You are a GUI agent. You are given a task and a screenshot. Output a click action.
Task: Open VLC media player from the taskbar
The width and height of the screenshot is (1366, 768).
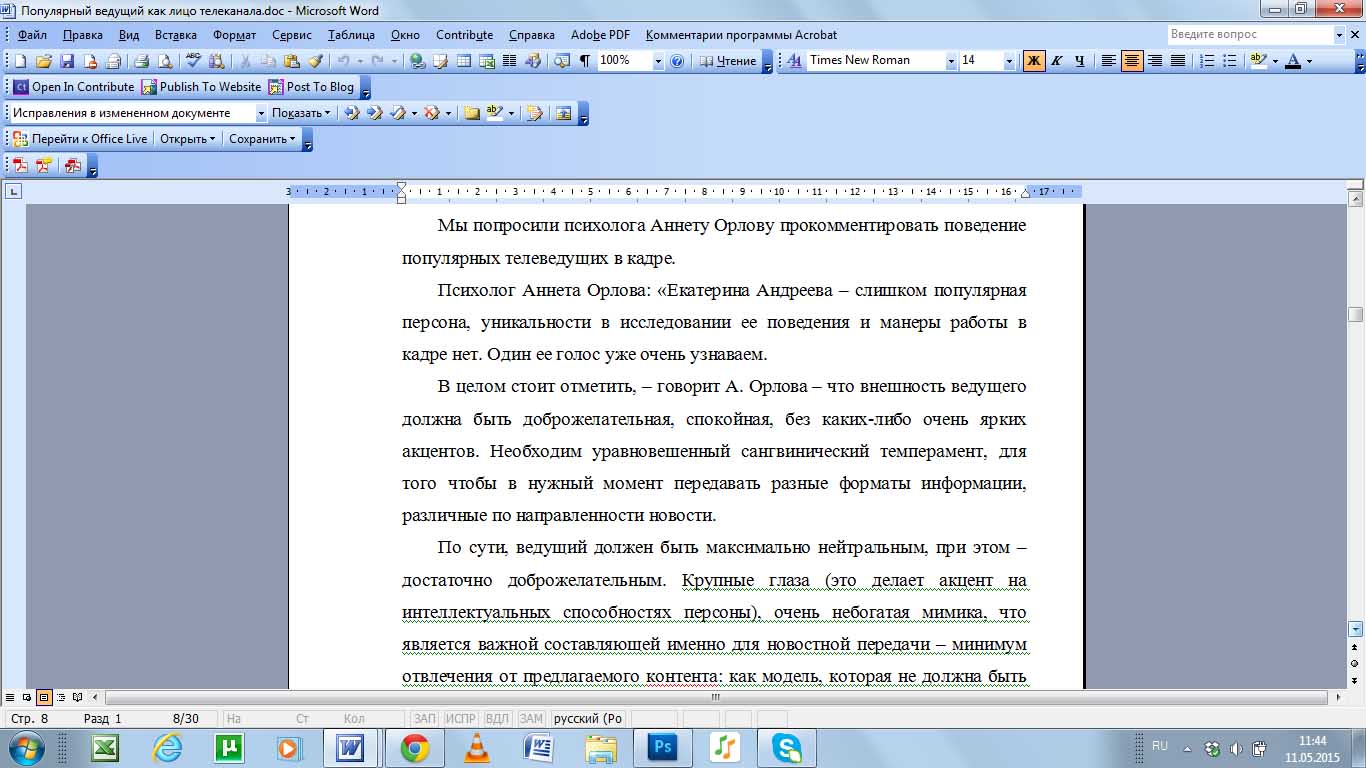(478, 747)
